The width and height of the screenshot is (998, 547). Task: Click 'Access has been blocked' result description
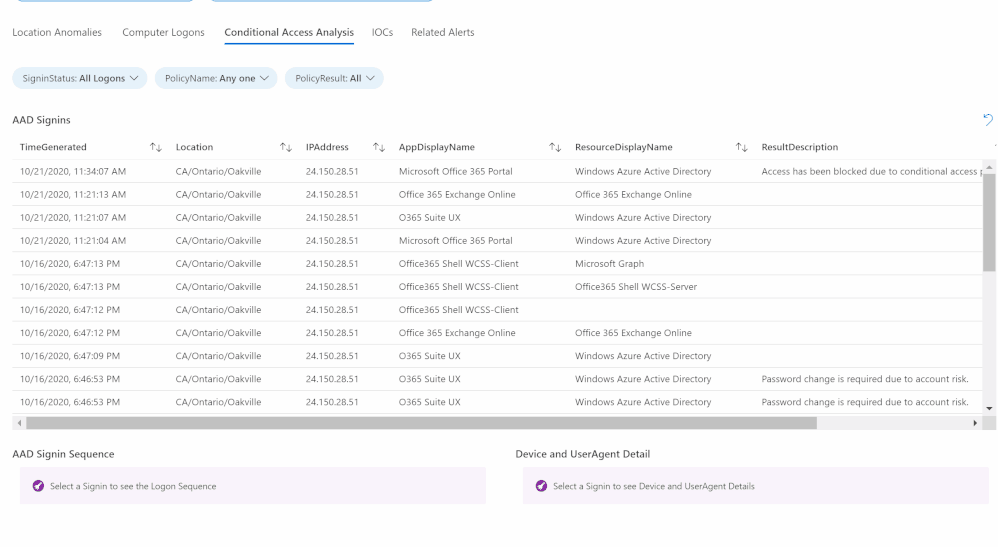[871, 171]
